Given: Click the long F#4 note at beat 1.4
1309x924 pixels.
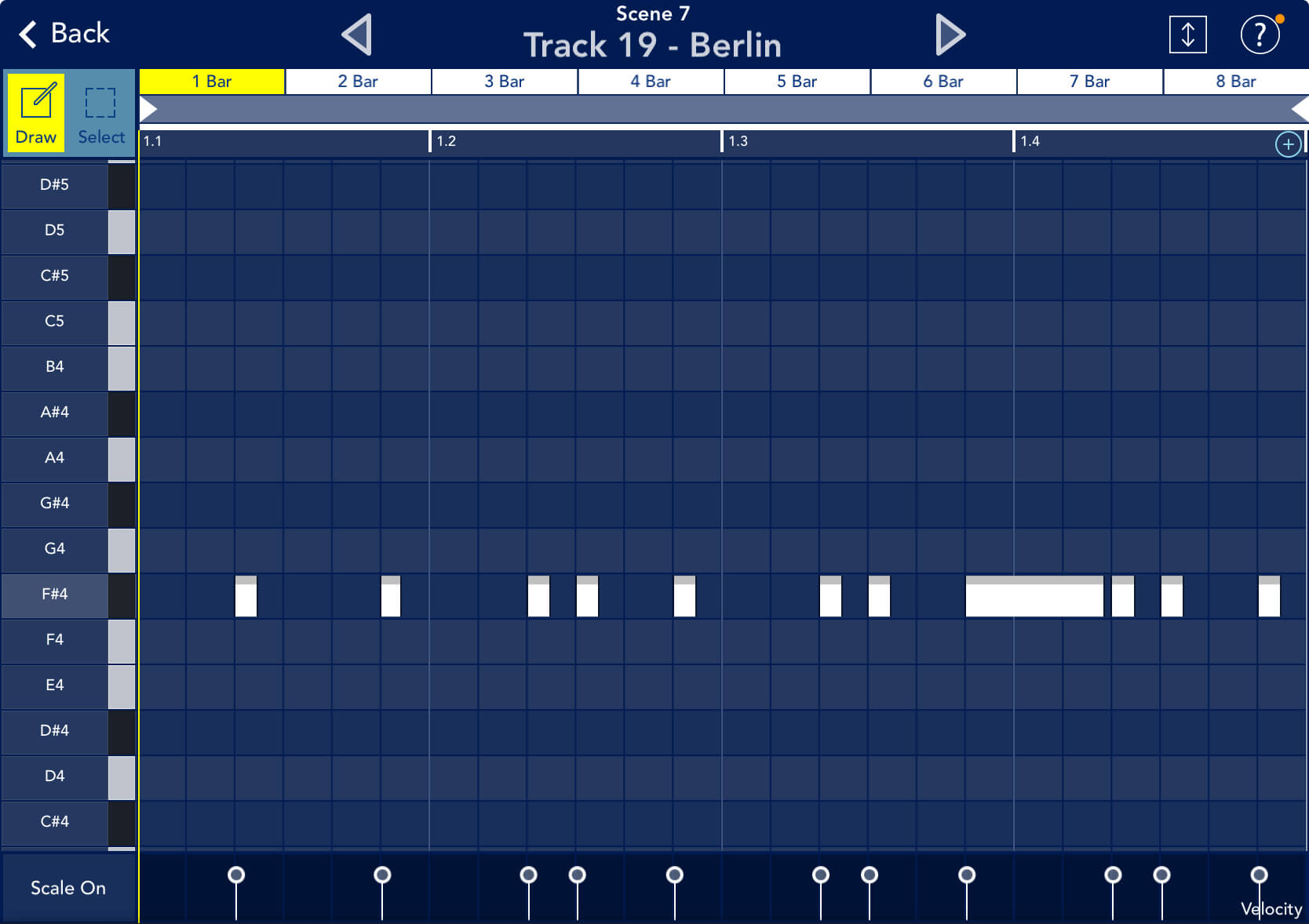Looking at the screenshot, I should [x=1034, y=598].
